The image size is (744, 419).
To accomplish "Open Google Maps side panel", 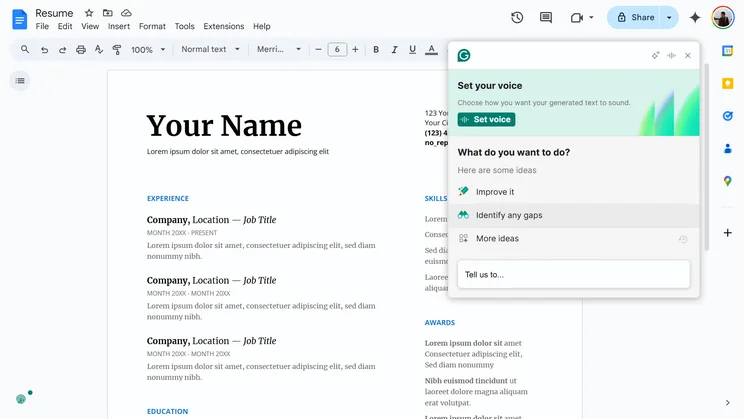I will click(x=727, y=181).
